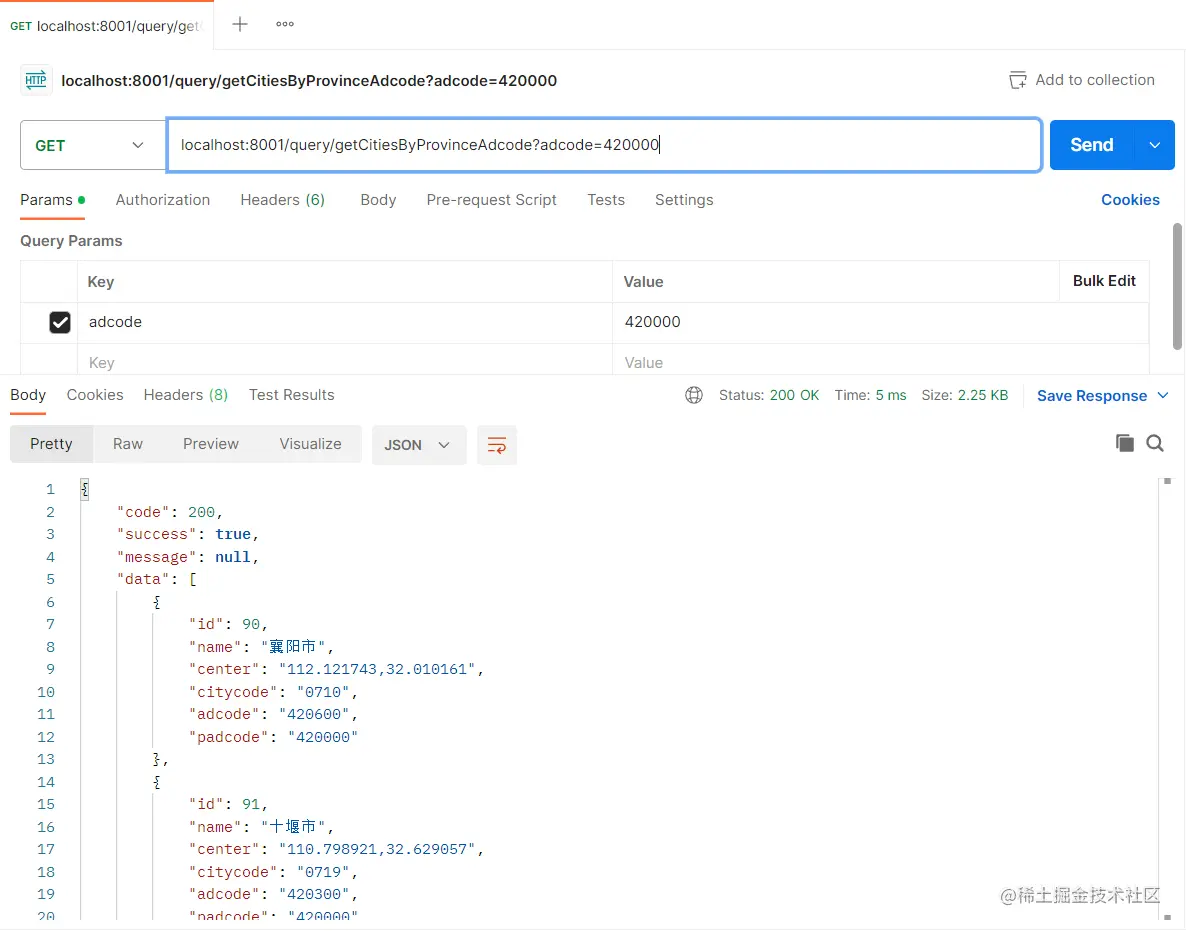Click the Add to collection icon
The height and width of the screenshot is (931, 1186).
(1017, 80)
